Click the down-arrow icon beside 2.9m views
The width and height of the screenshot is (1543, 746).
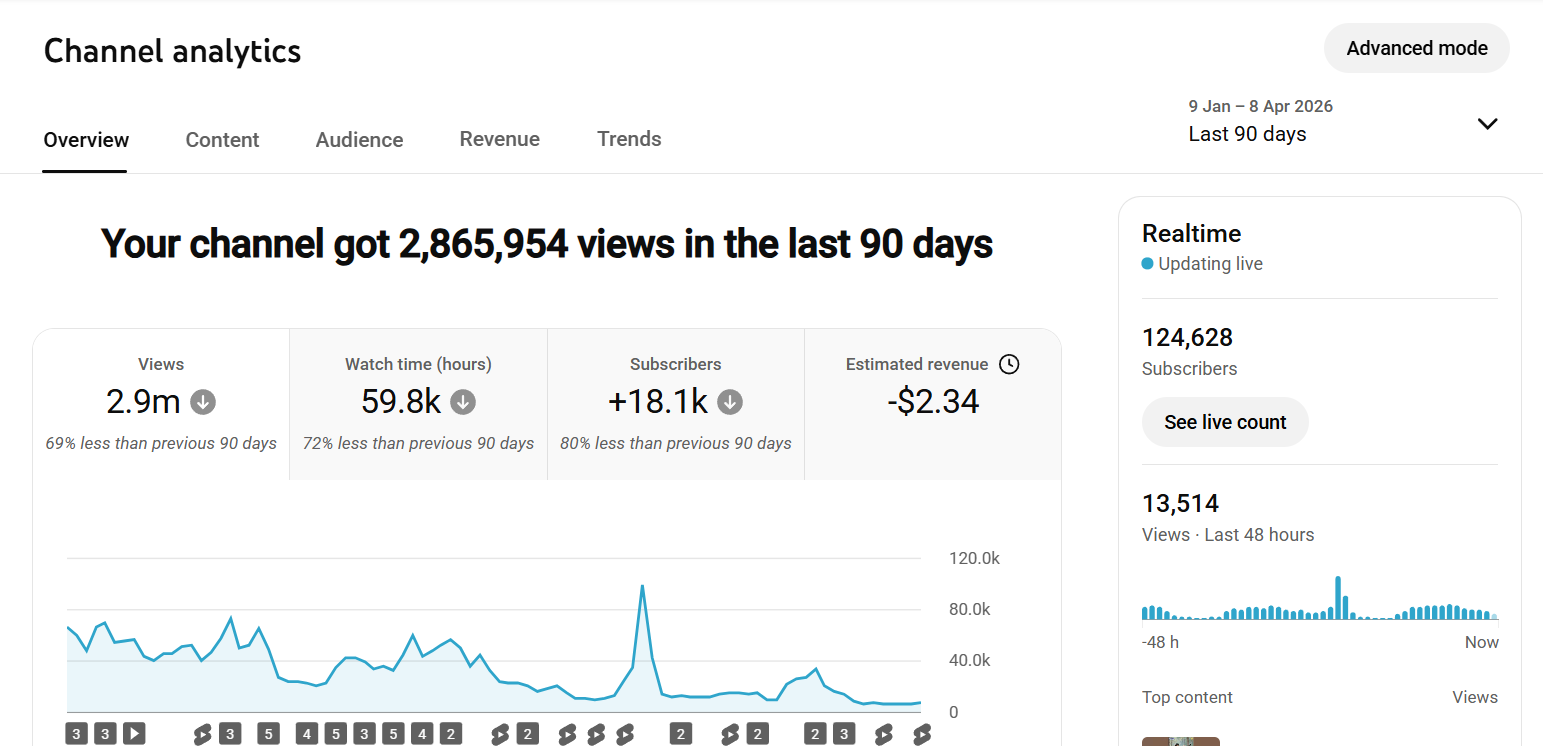203,402
